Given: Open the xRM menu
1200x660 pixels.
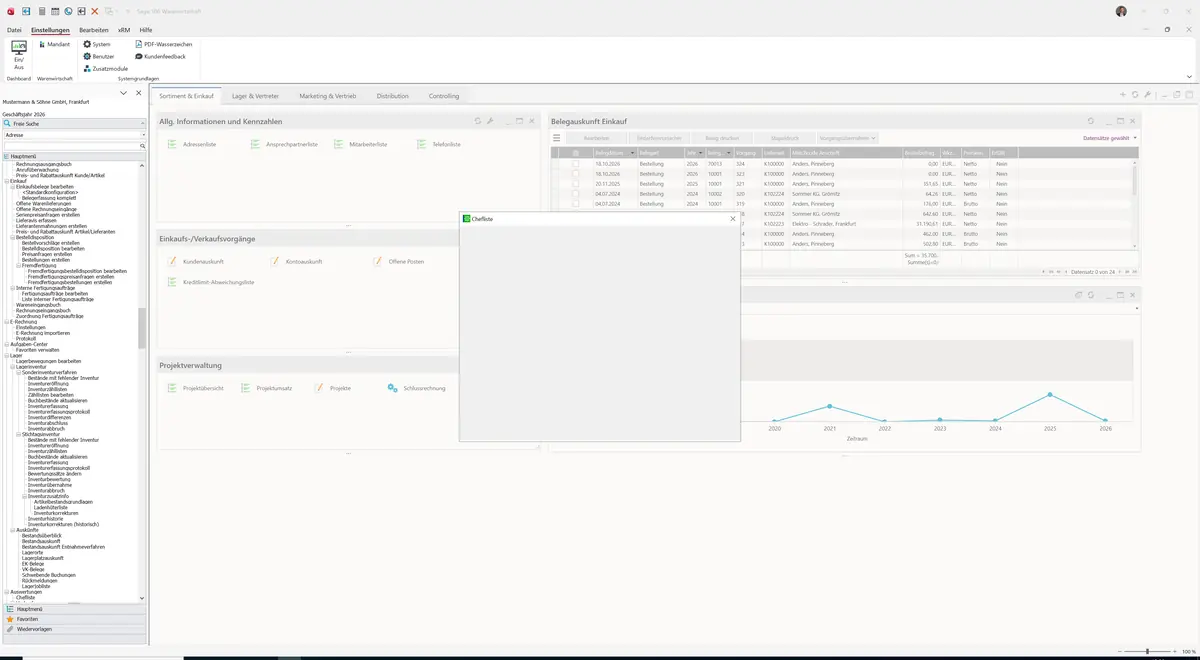Looking at the screenshot, I should pos(124,30).
